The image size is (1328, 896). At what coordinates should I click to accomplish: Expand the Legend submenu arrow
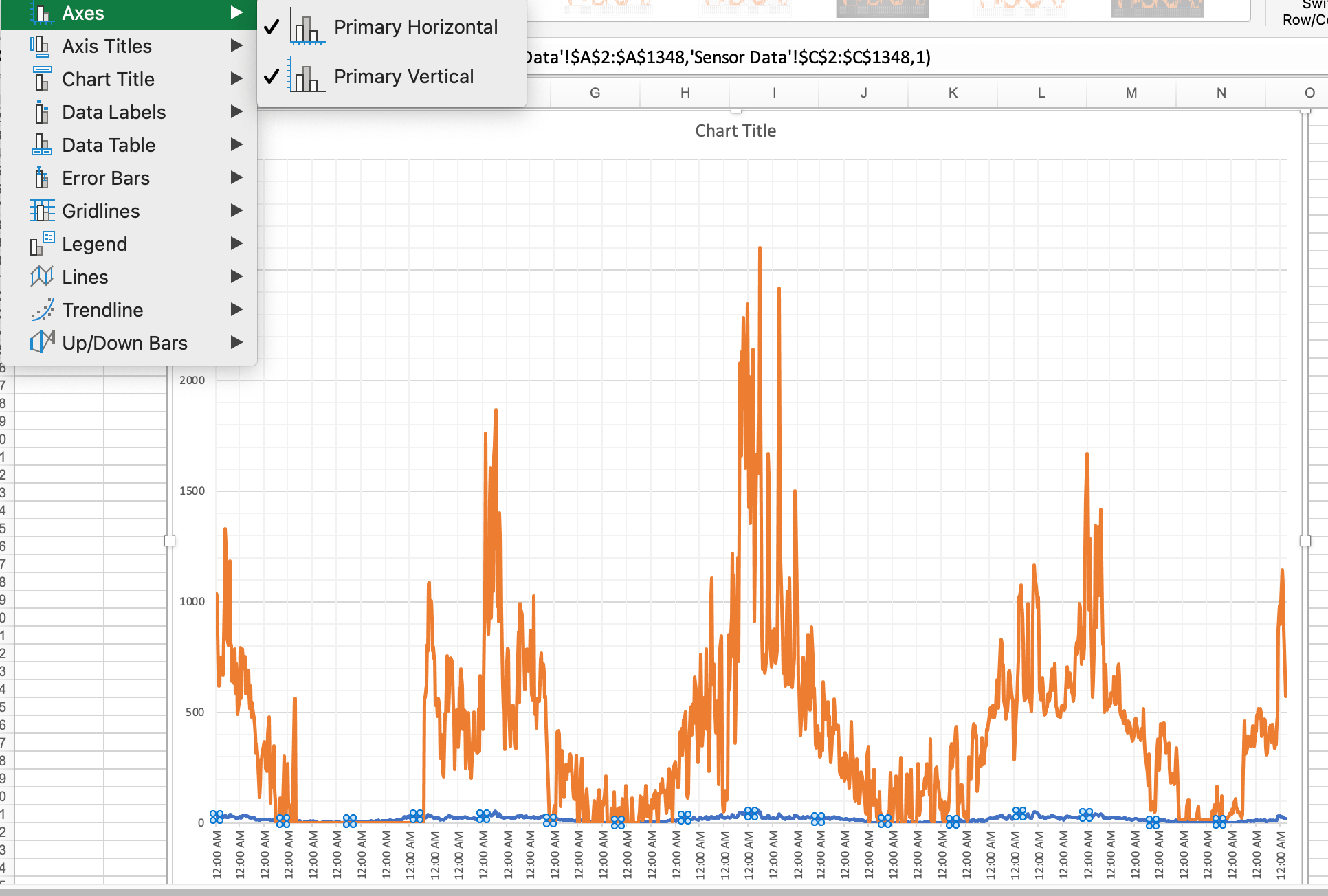pos(236,244)
